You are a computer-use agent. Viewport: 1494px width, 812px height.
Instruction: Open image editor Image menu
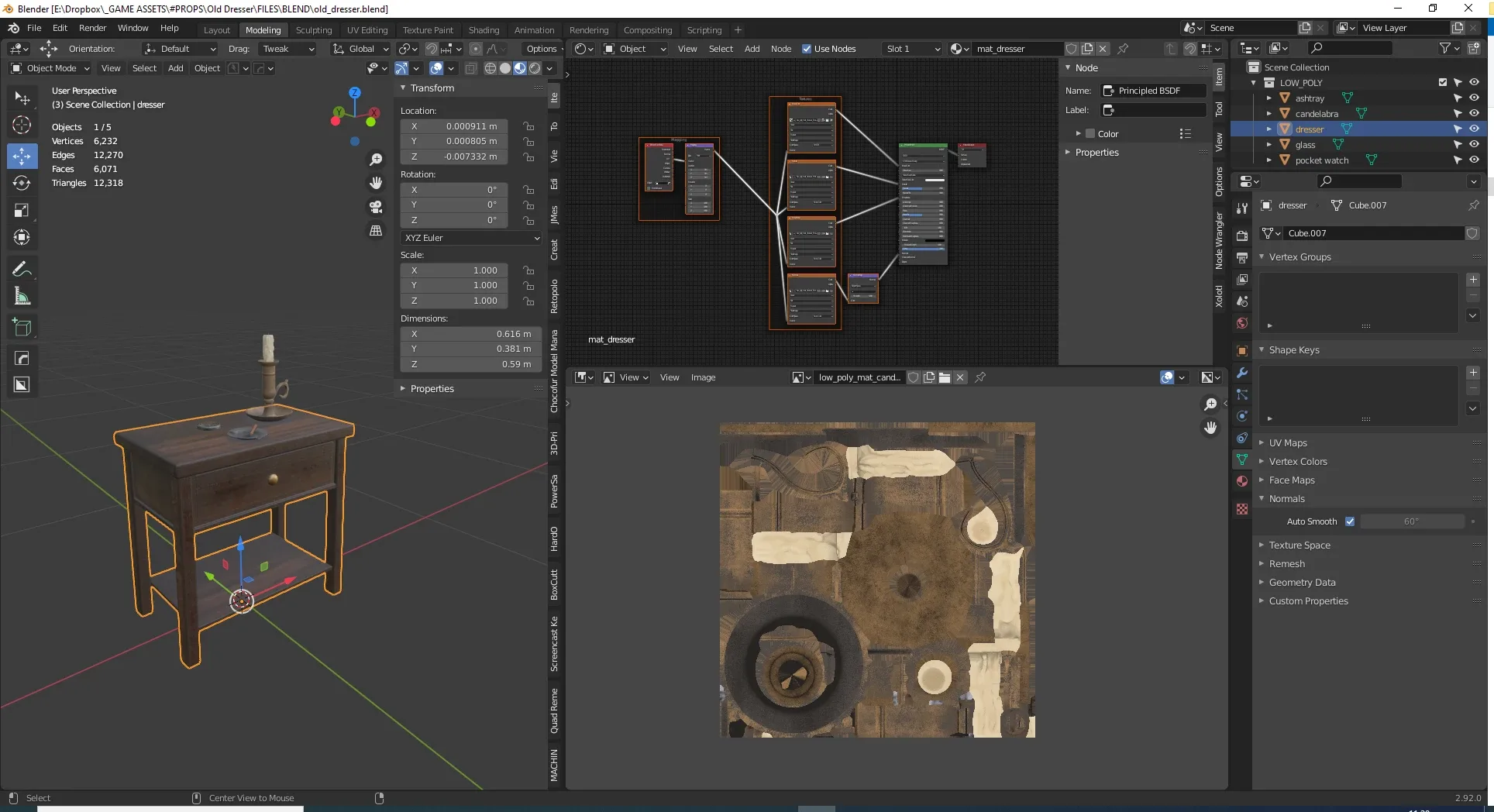click(x=703, y=377)
